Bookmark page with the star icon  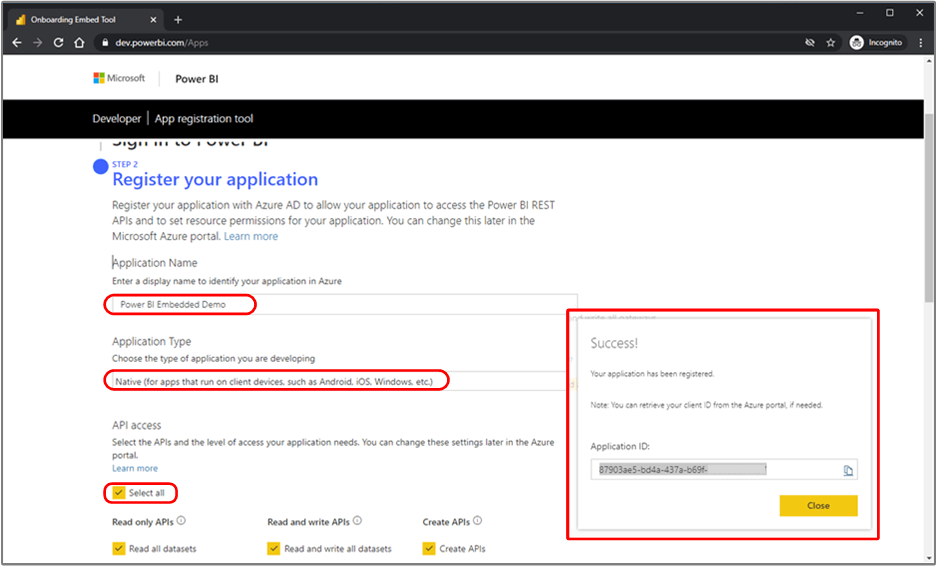click(831, 42)
